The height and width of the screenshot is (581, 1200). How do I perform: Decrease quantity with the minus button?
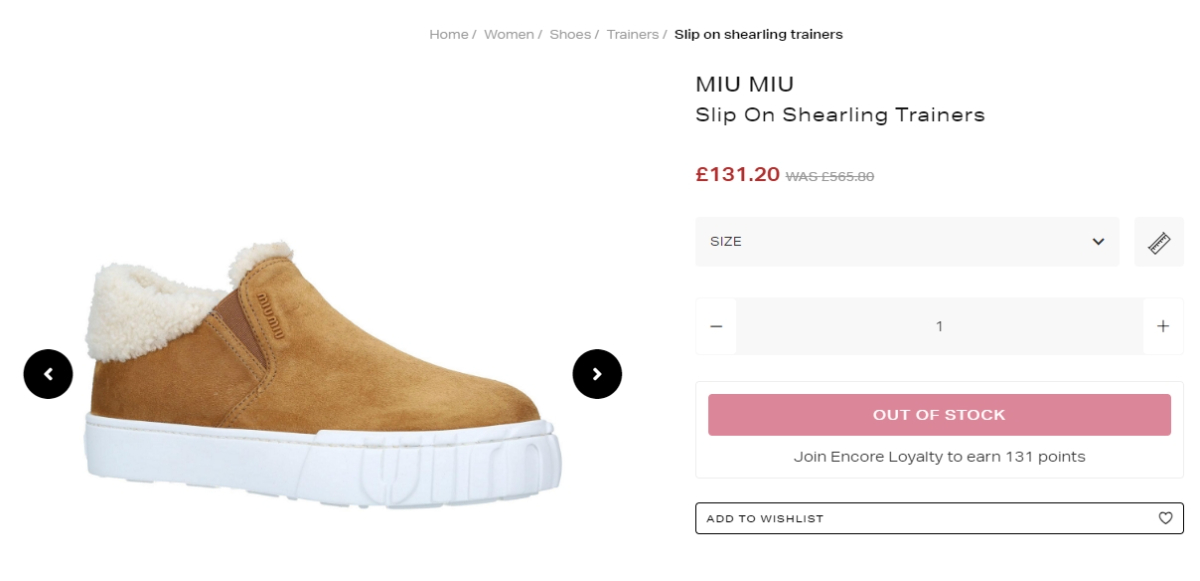716,326
